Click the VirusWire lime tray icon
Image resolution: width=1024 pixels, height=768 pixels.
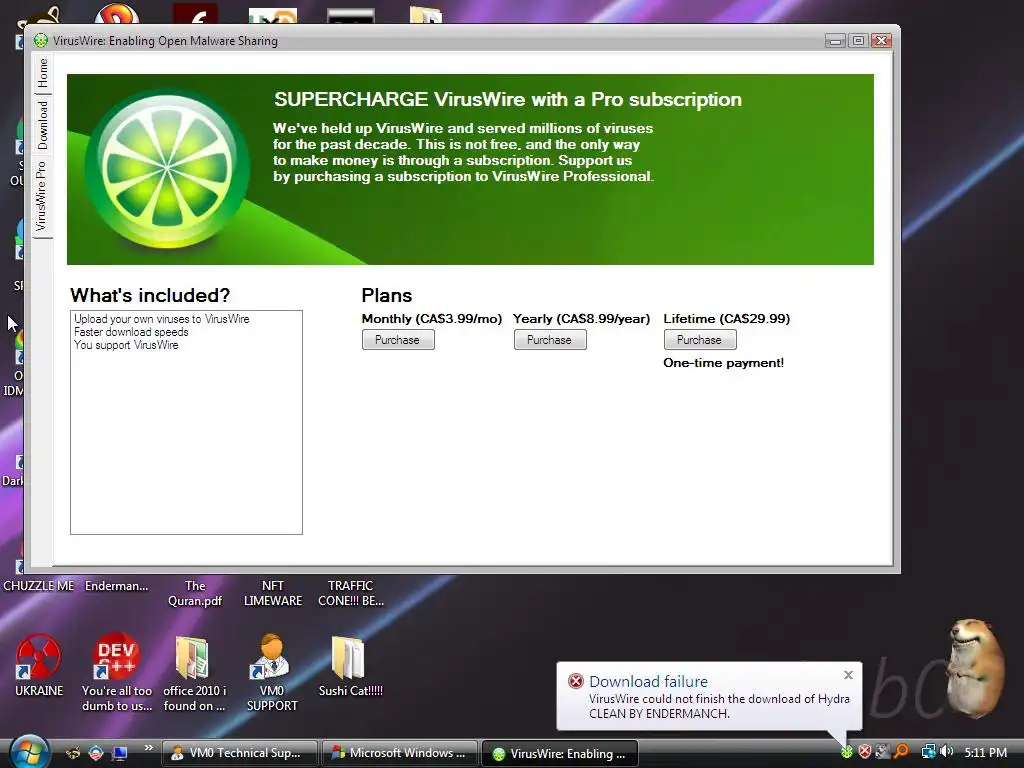pos(846,752)
